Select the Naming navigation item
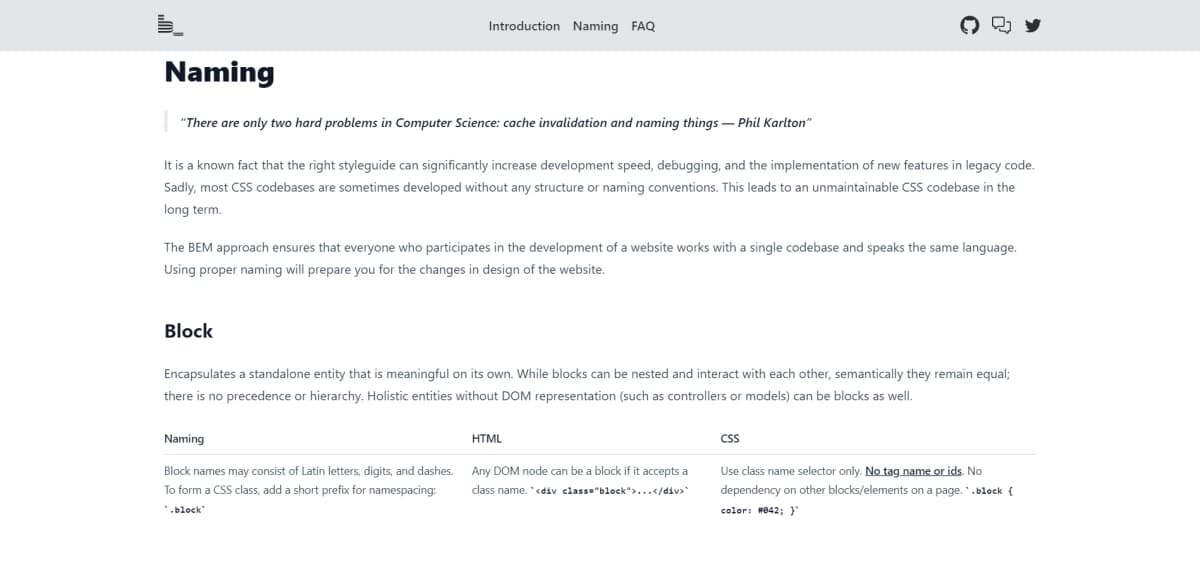 (x=595, y=26)
